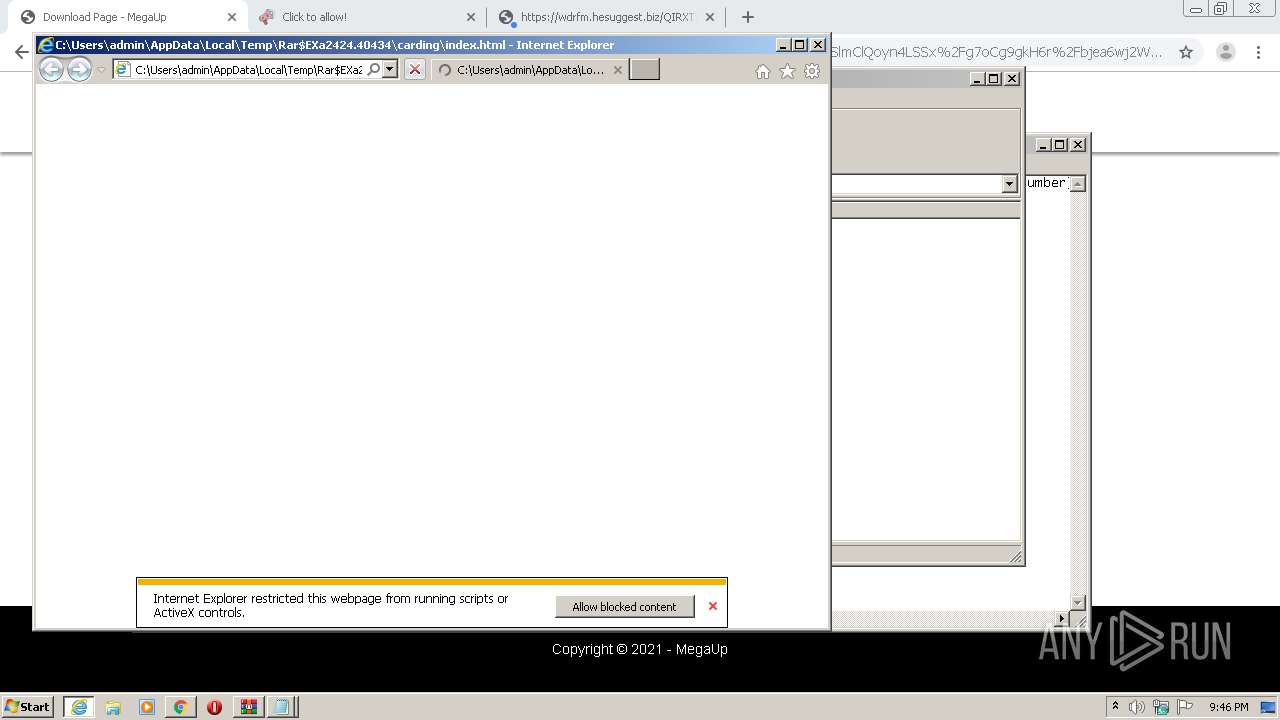Open Chrome profile avatar icon
The width and height of the screenshot is (1280, 720).
pyautogui.click(x=1226, y=52)
